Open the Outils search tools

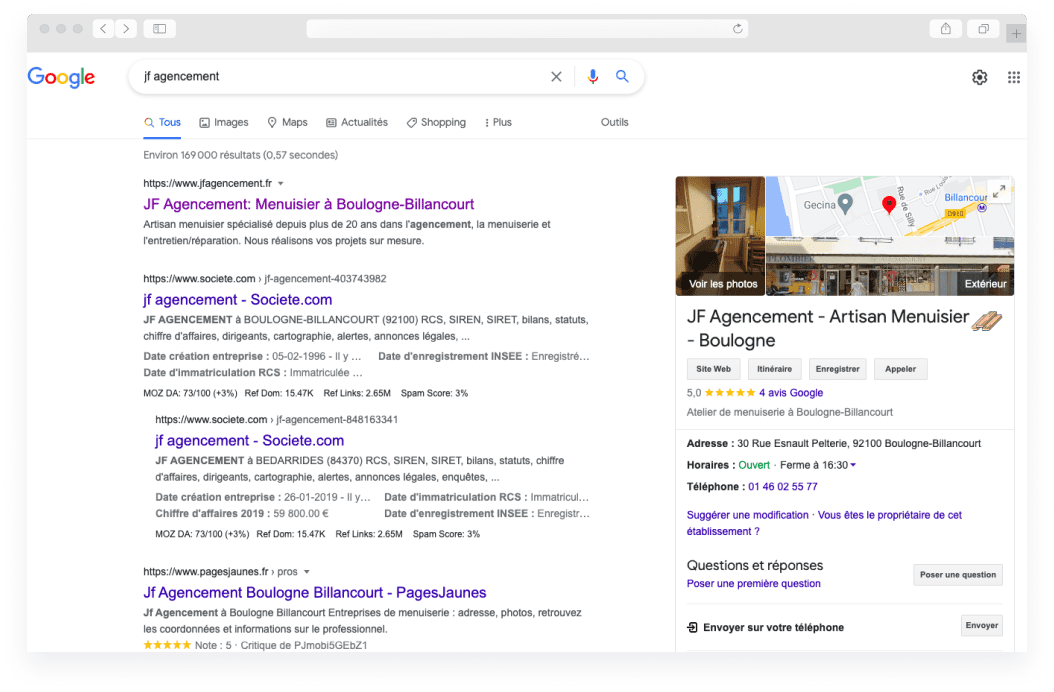(614, 122)
